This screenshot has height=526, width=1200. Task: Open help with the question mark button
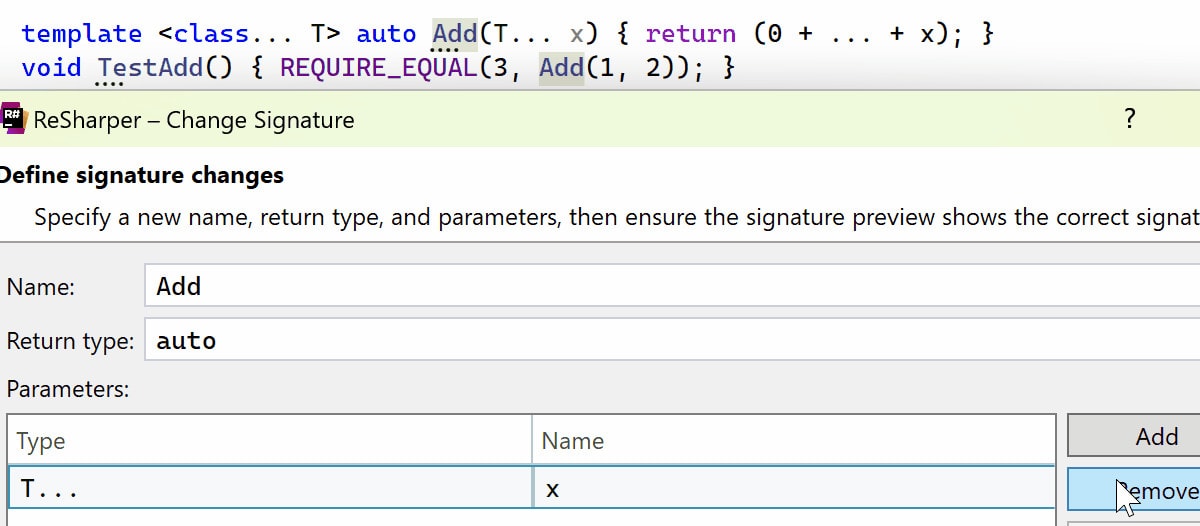click(1130, 119)
